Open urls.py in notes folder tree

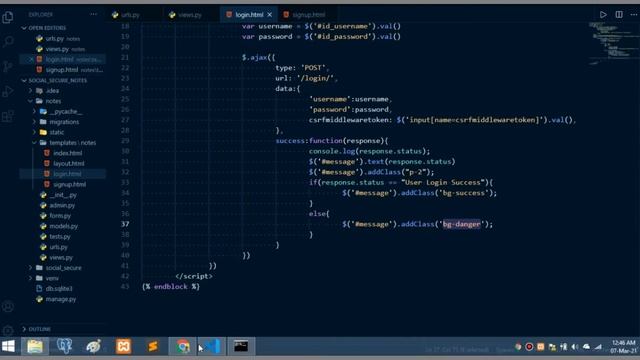pos(58,247)
